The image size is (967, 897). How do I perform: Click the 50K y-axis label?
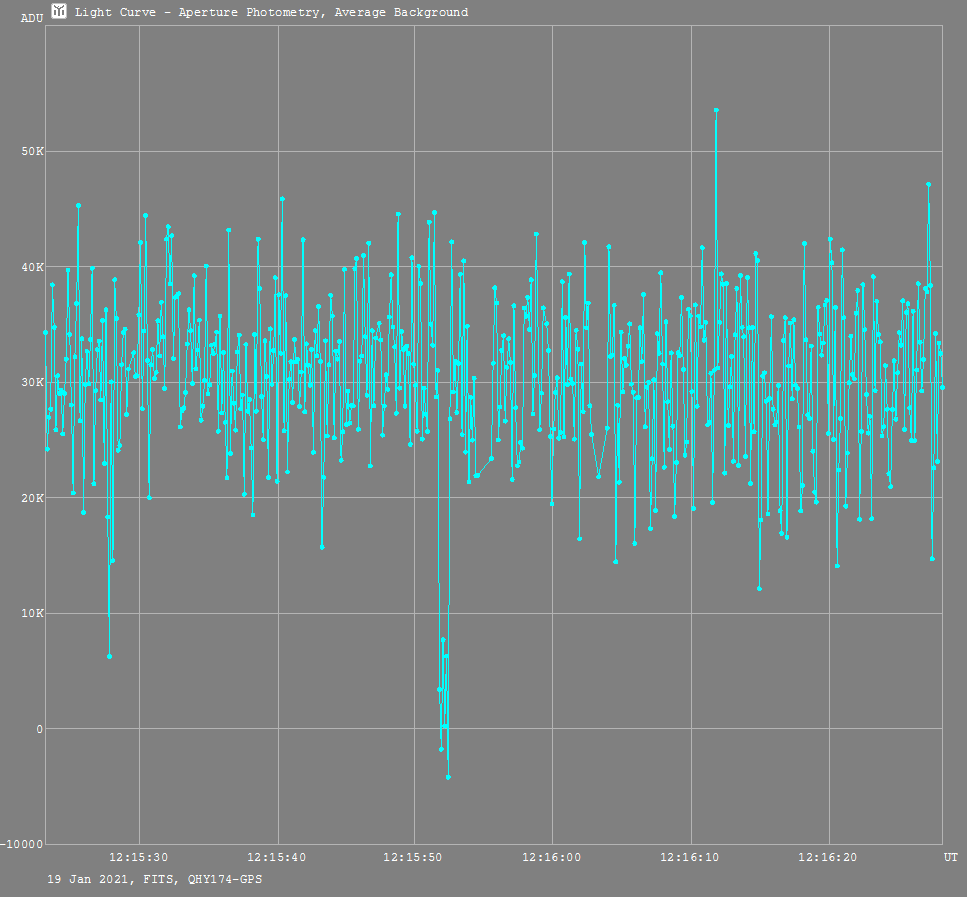click(33, 151)
